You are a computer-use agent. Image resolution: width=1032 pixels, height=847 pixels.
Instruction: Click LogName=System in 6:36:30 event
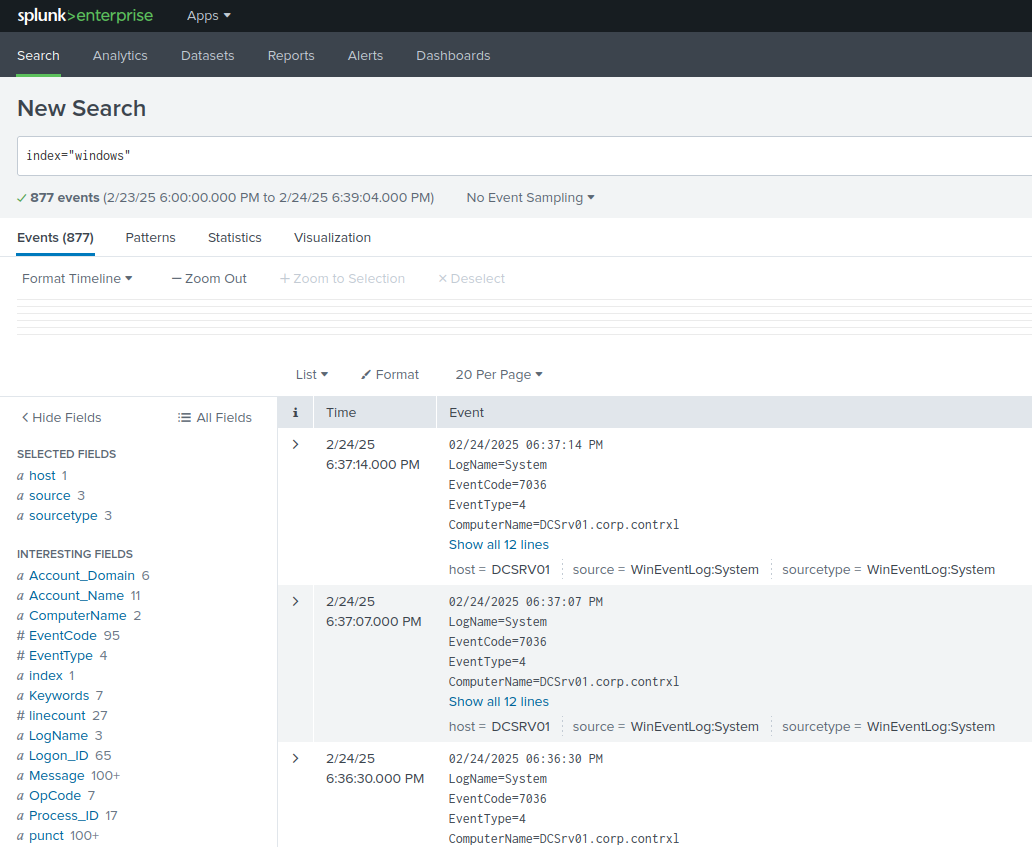pos(498,779)
